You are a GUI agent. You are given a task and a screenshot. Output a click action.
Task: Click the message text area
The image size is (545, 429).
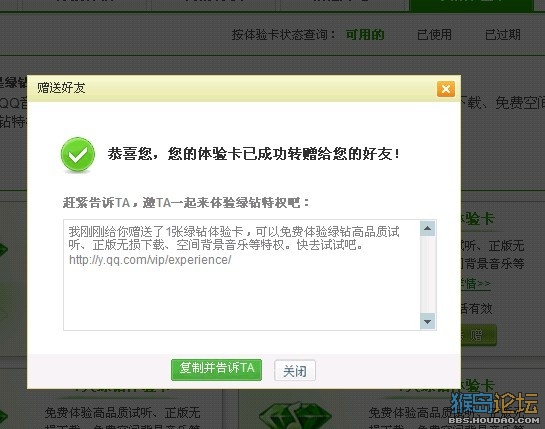point(242,275)
